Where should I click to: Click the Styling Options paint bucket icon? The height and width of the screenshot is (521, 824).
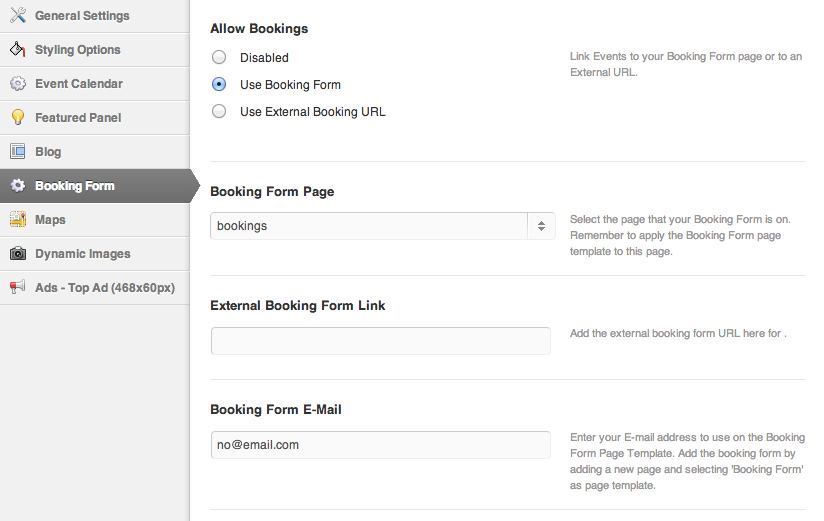tap(17, 50)
